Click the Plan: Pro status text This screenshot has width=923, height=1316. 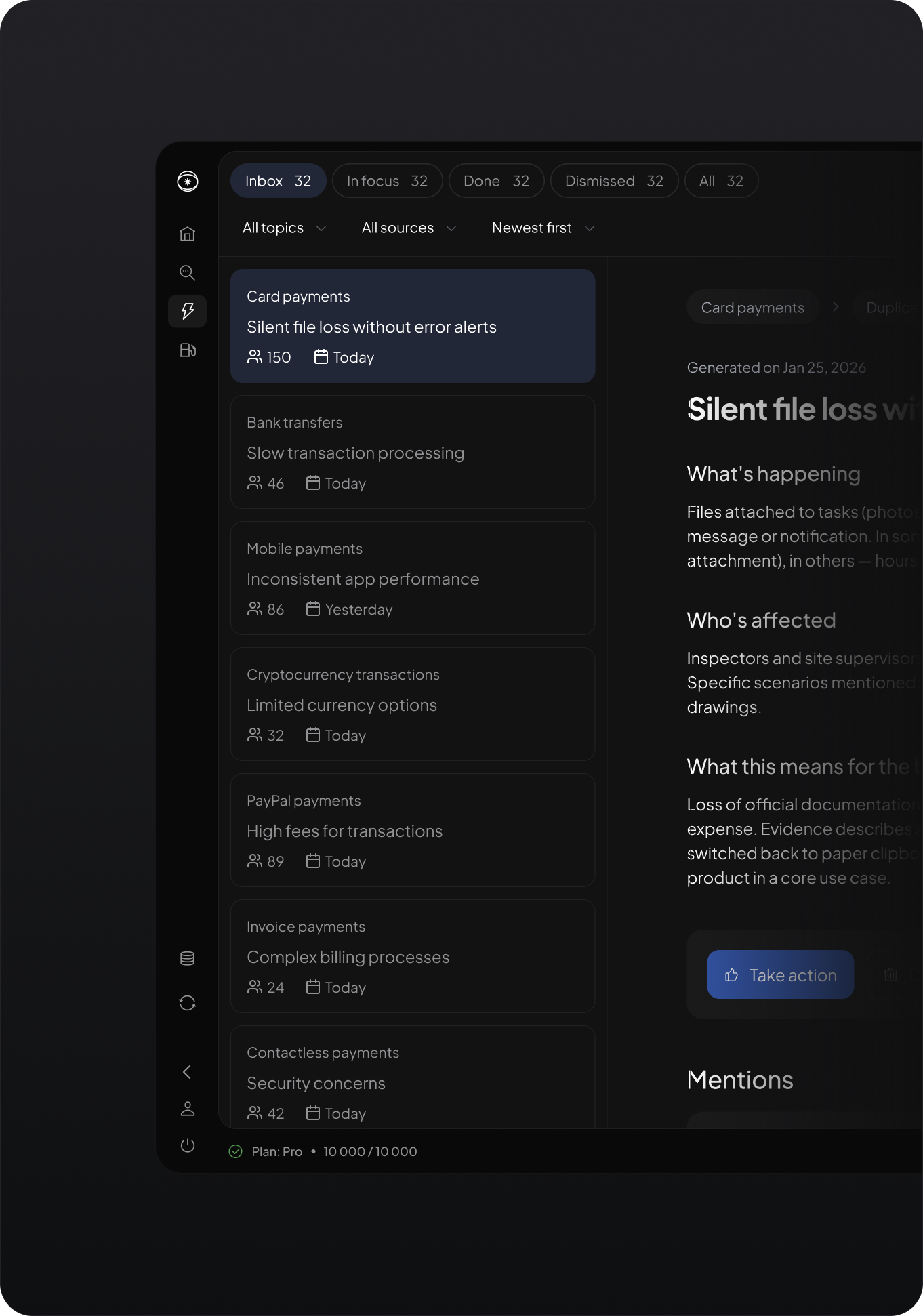[x=276, y=1151]
